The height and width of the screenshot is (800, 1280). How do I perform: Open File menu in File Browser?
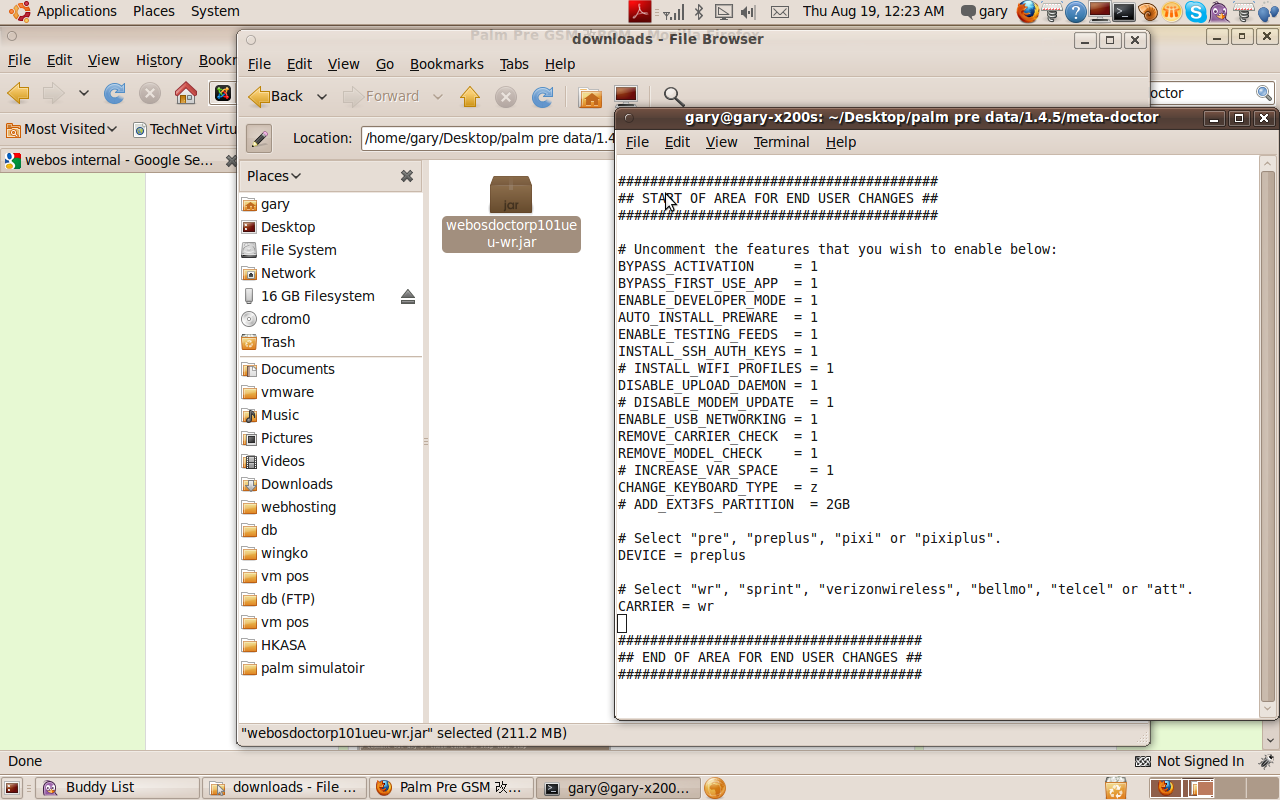click(x=259, y=64)
